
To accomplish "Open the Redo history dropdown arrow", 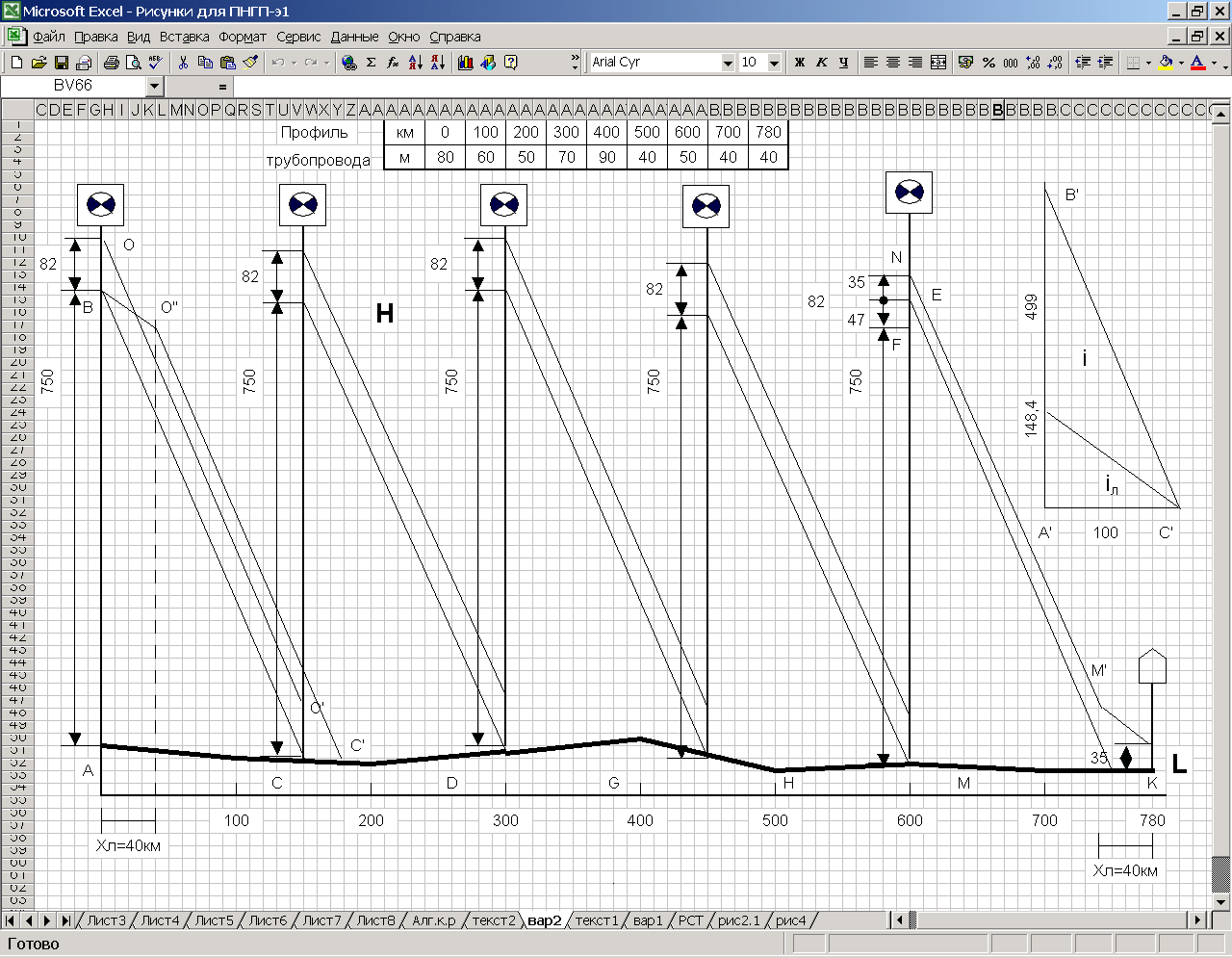I will pos(327,63).
